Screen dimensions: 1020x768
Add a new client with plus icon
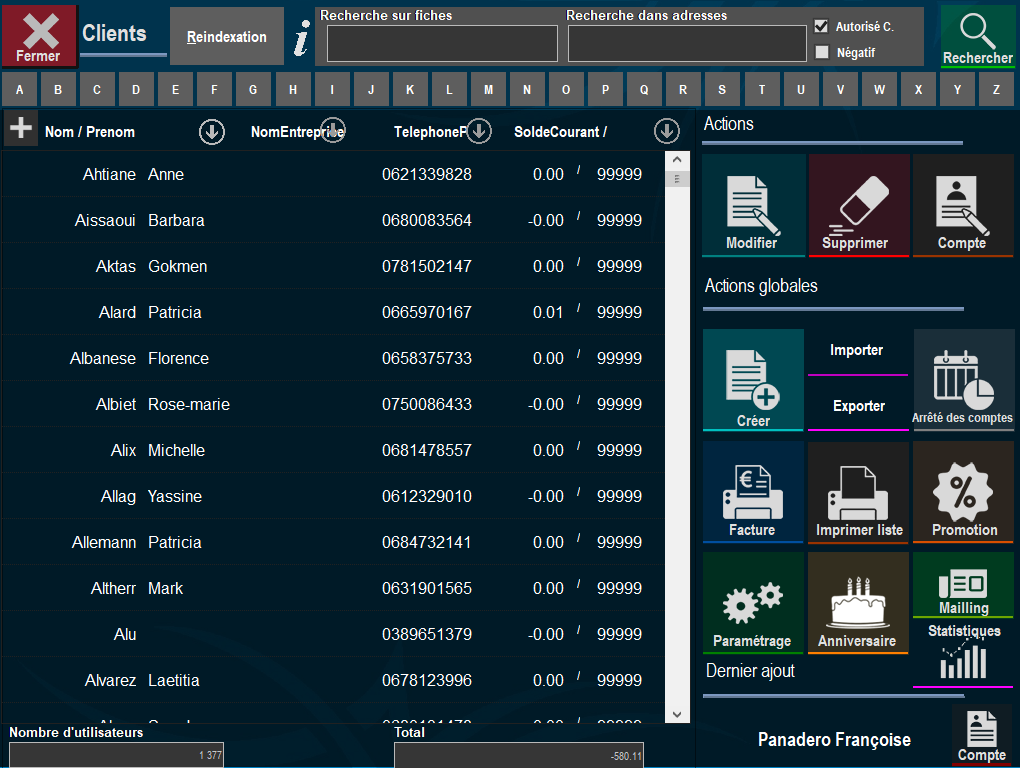coord(21,127)
